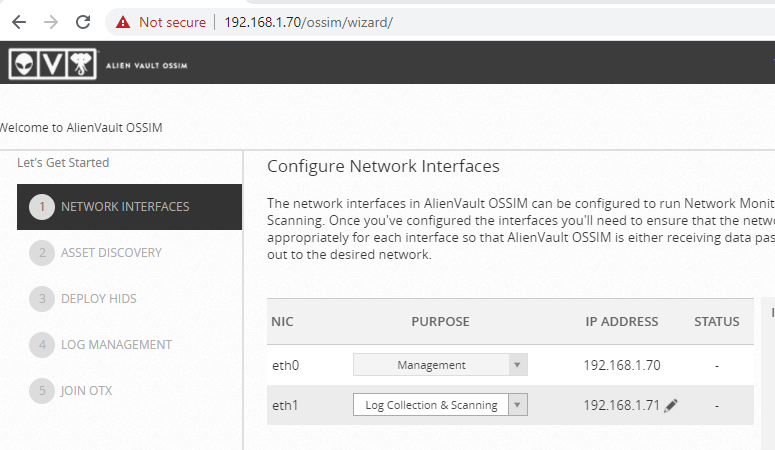The image size is (775, 450).
Task: Go to the Deploy HIDS step
Action: tap(98, 299)
